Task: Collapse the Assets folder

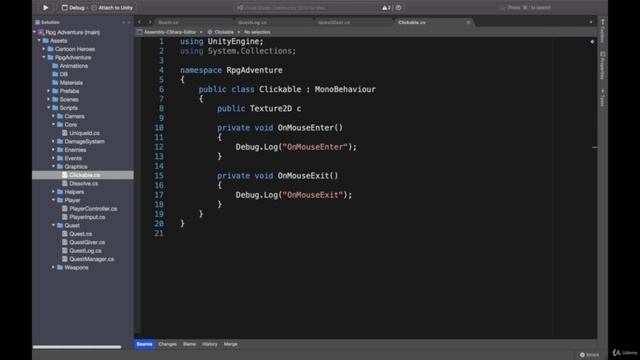Action: click(x=39, y=40)
